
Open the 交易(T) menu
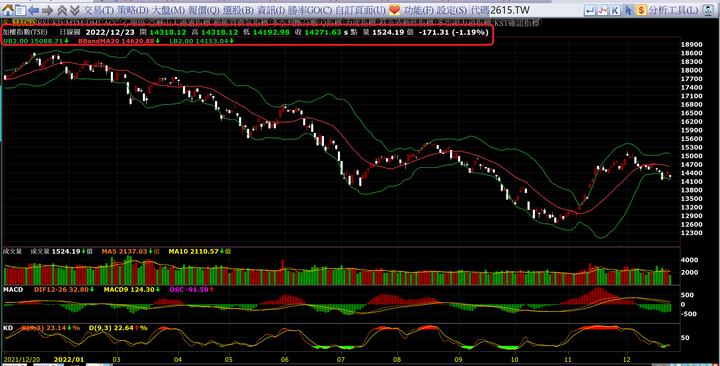pos(99,10)
